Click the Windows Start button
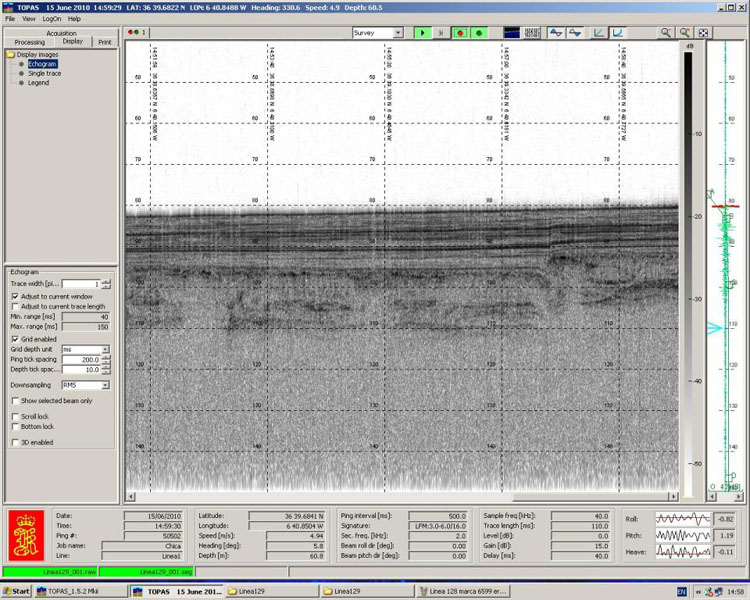The width and height of the screenshot is (750, 600). 16,592
